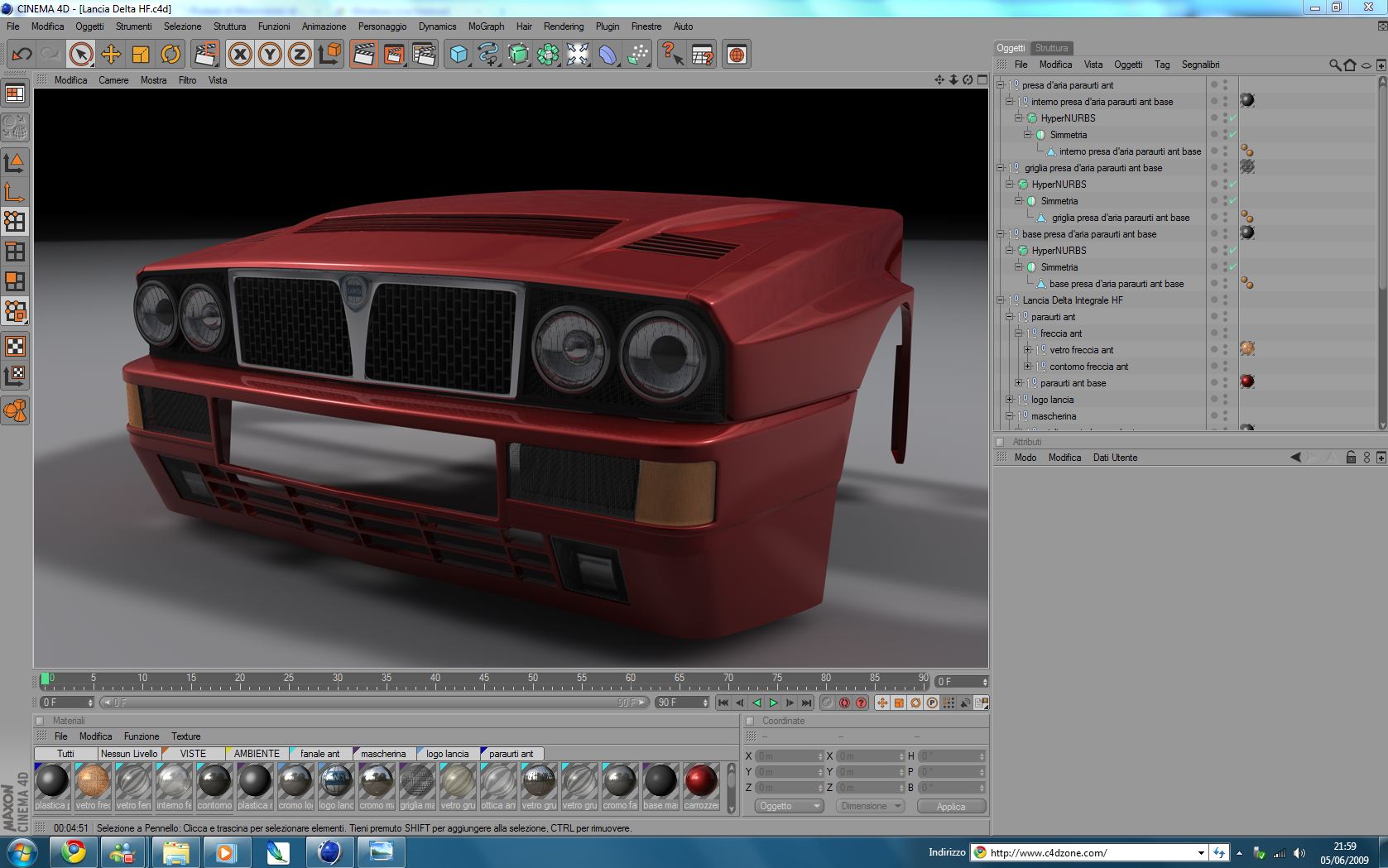This screenshot has width=1388, height=868.
Task: Click the record keyframe button
Action: coord(828,703)
